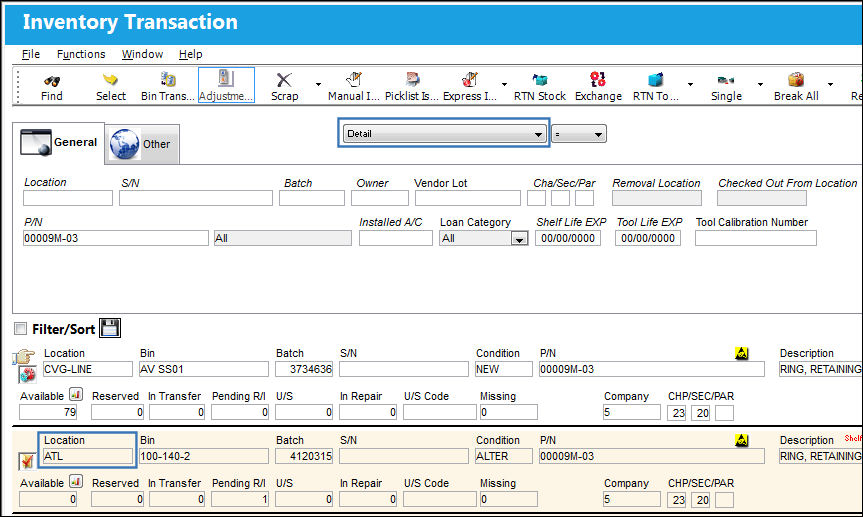Toggle the checked ATL record checkbox
The width and height of the screenshot is (863, 517).
point(26,460)
